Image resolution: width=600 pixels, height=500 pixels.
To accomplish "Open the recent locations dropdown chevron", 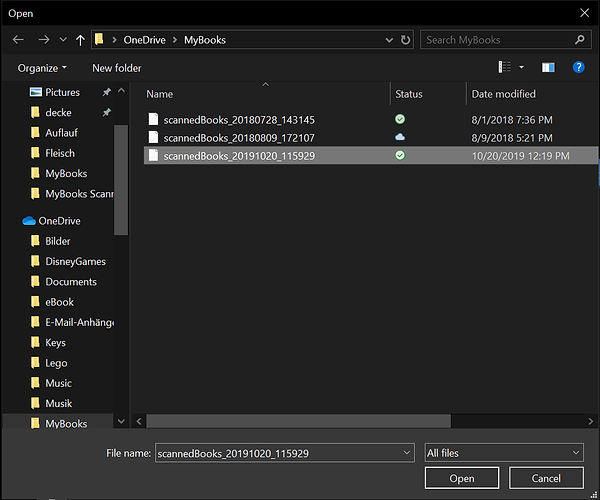I will pyautogui.click(x=63, y=40).
